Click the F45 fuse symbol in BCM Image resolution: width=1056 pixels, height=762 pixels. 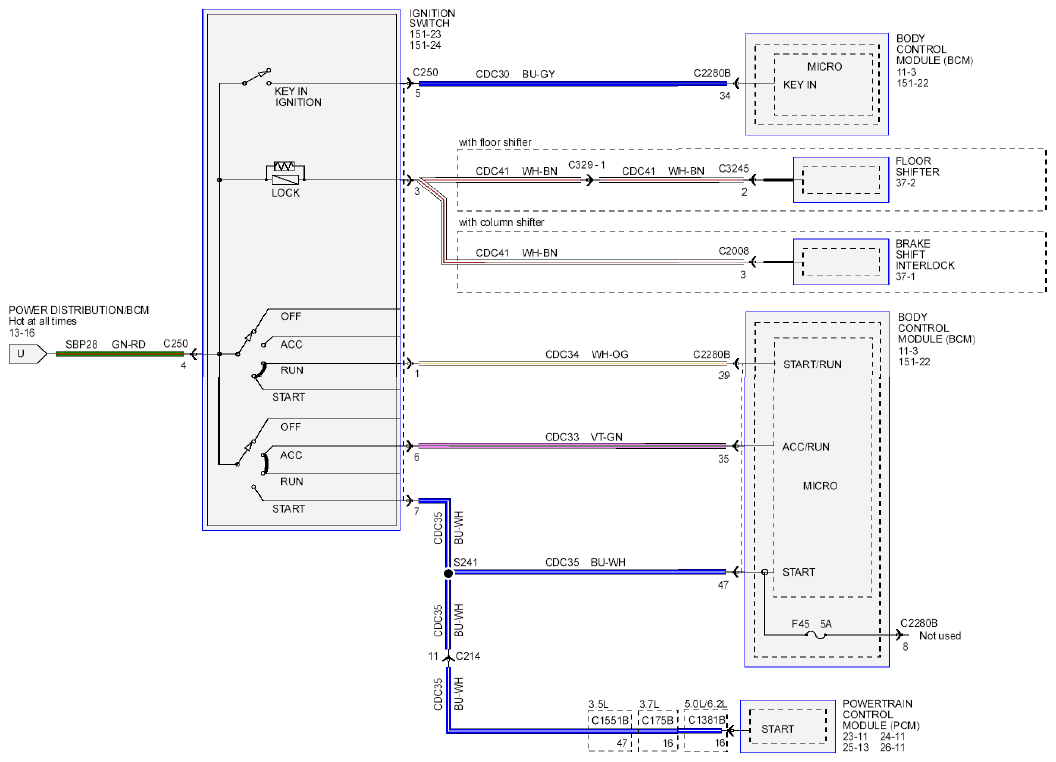pyautogui.click(x=816, y=635)
